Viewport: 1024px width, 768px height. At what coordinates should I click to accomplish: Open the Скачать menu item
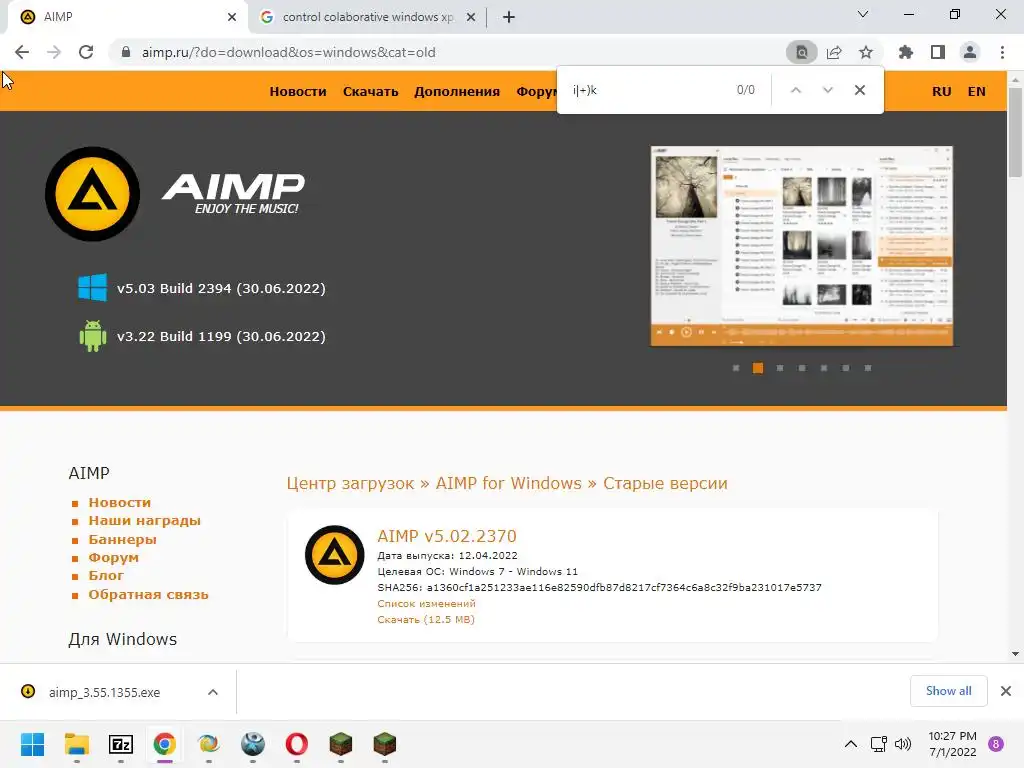pyautogui.click(x=370, y=91)
